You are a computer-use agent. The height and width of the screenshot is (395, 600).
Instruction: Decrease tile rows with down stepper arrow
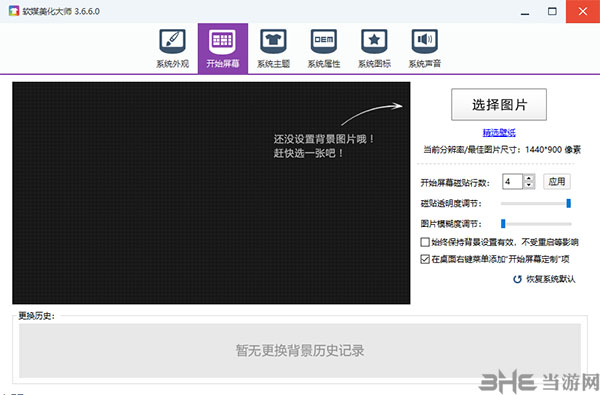tap(529, 185)
